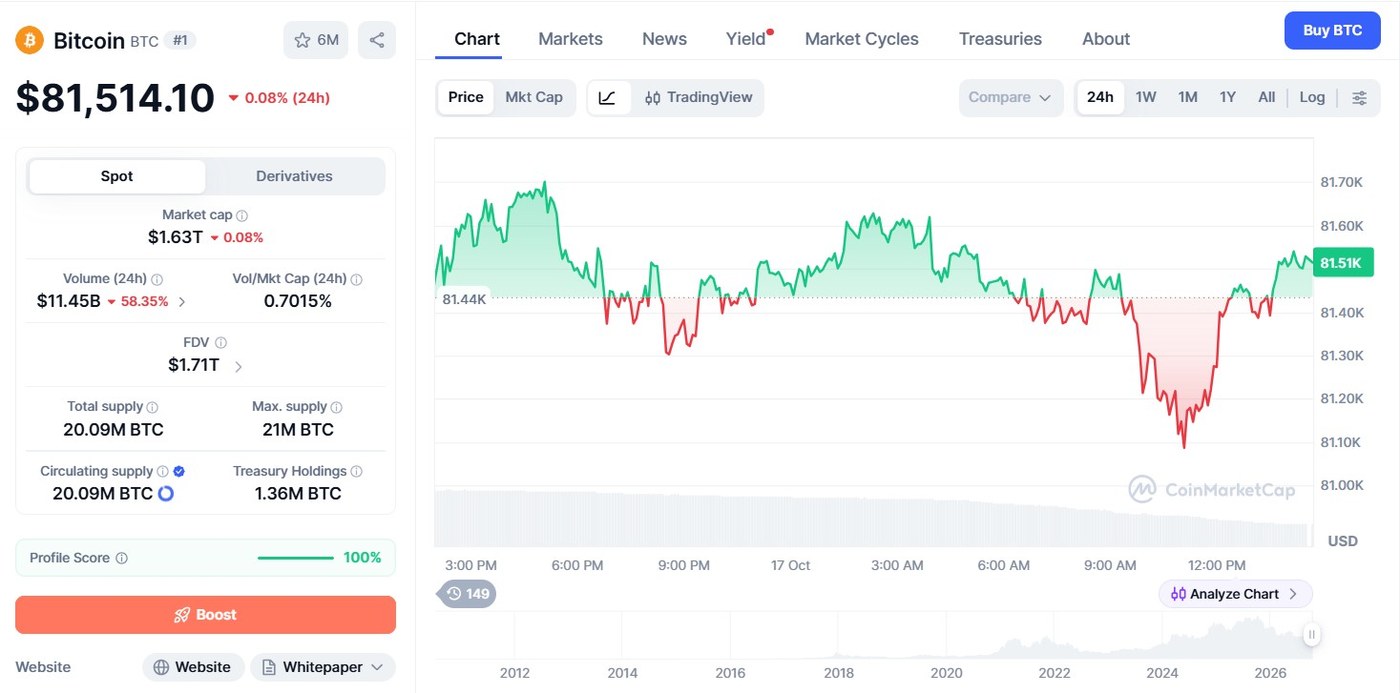Click the Total supply info icon
Viewport: 1400px width, 693px height.
click(153, 407)
